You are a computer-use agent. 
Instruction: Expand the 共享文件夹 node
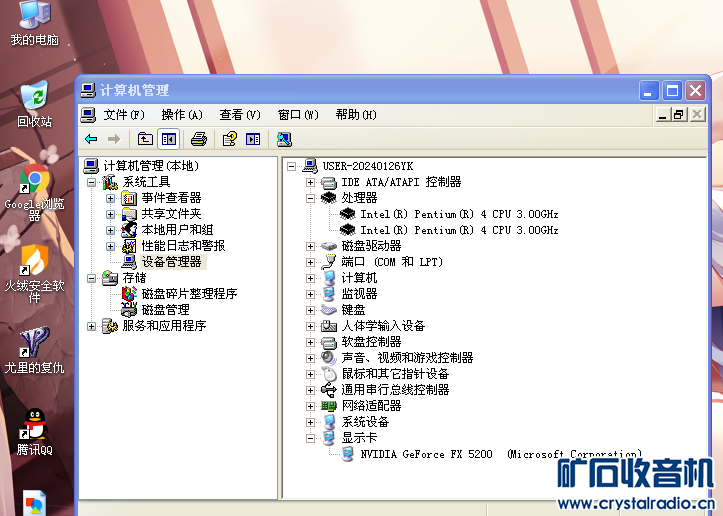pyautogui.click(x=110, y=214)
